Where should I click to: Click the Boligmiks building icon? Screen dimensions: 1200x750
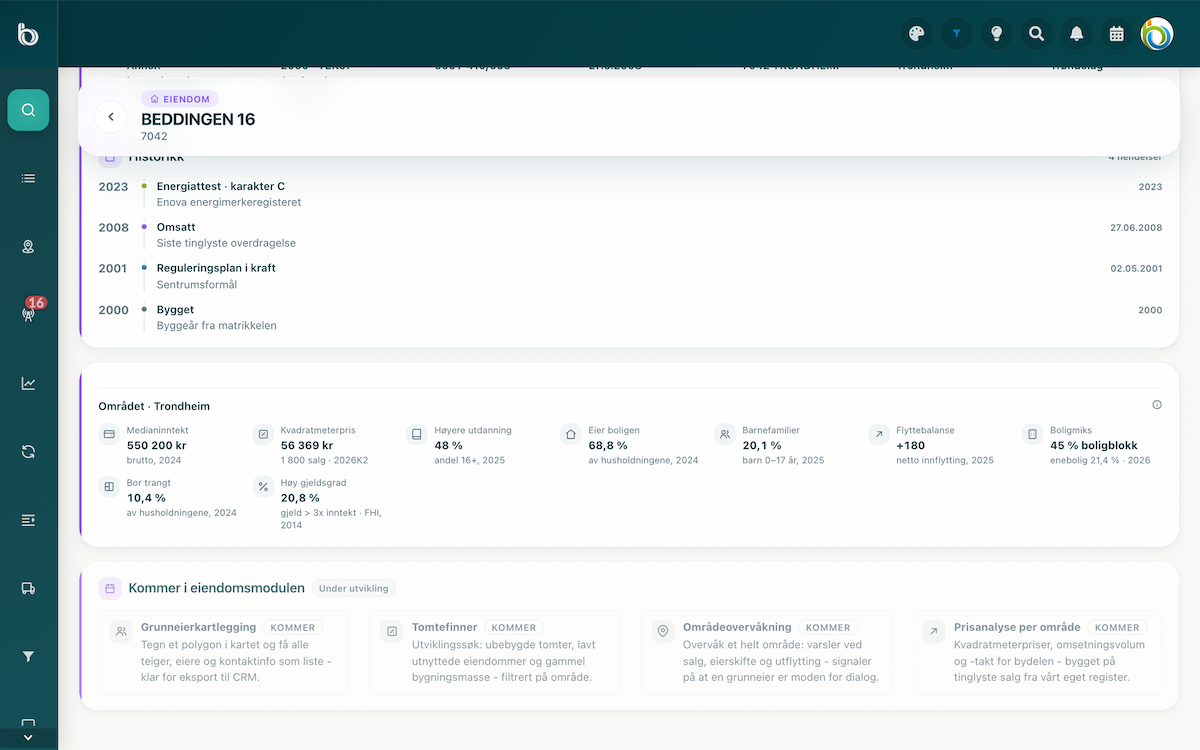pos(1033,435)
